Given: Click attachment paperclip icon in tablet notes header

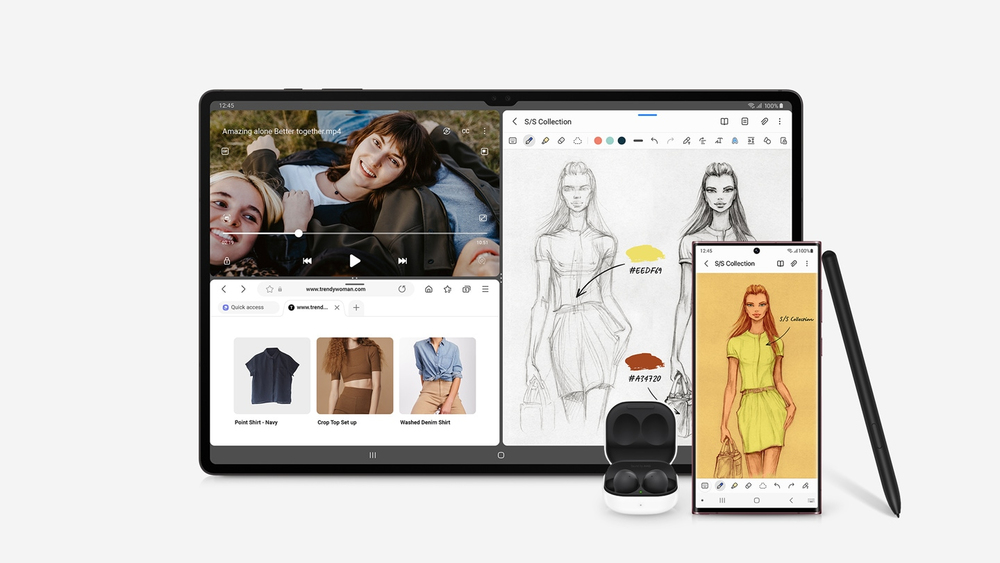Looking at the screenshot, I should tap(764, 121).
